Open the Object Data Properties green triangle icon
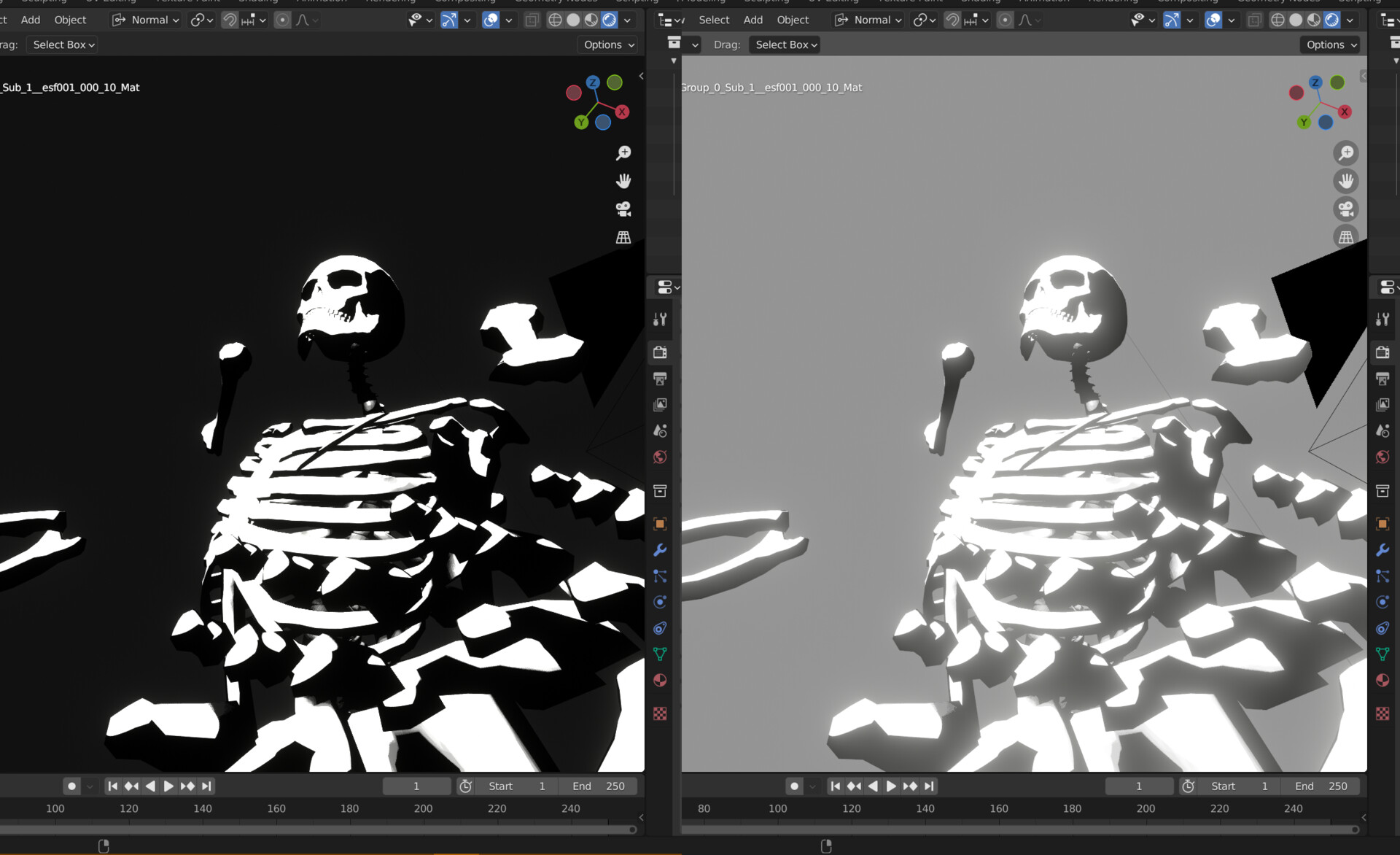Image resolution: width=1400 pixels, height=855 pixels. [x=660, y=654]
